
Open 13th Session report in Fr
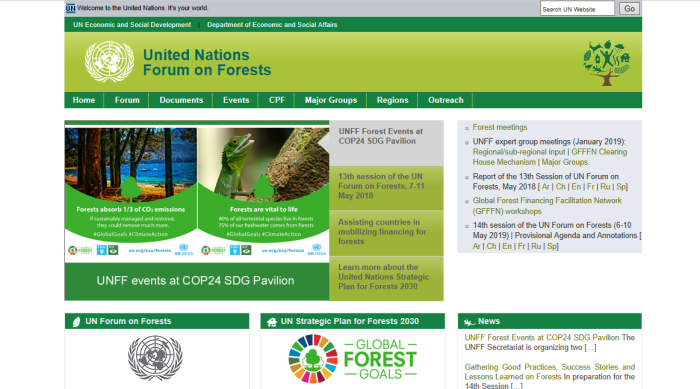[591, 187]
